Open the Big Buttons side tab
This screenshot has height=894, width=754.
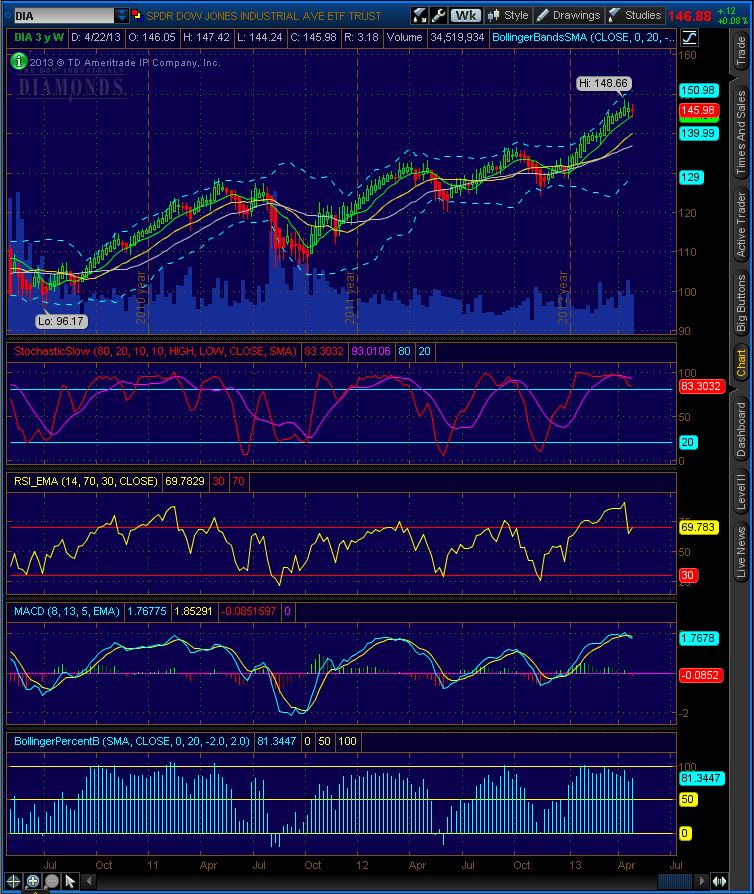click(x=741, y=303)
